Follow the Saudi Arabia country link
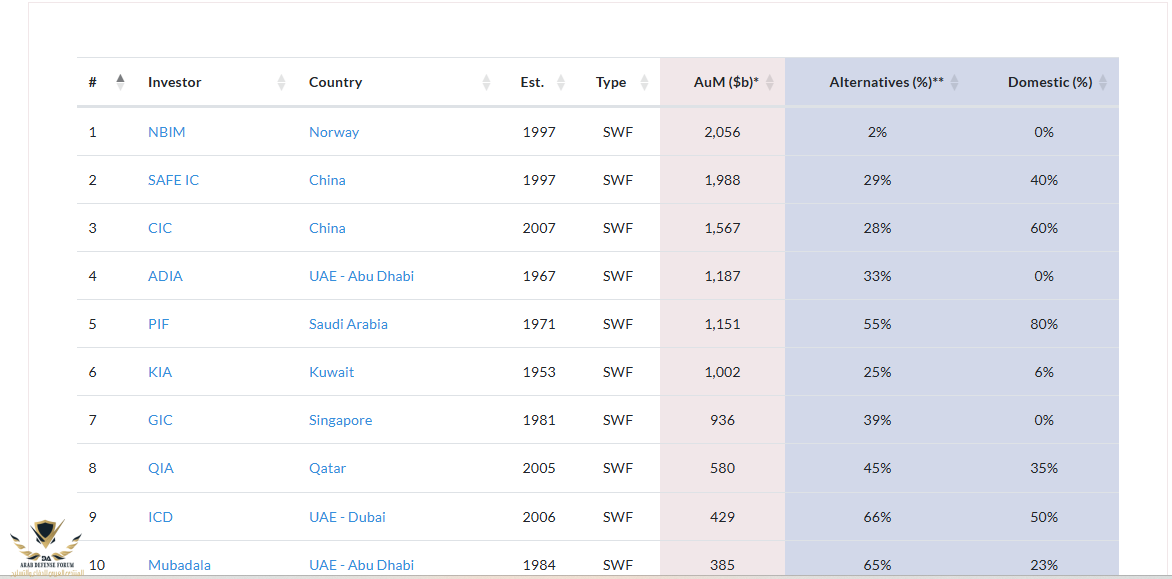 pyautogui.click(x=348, y=324)
